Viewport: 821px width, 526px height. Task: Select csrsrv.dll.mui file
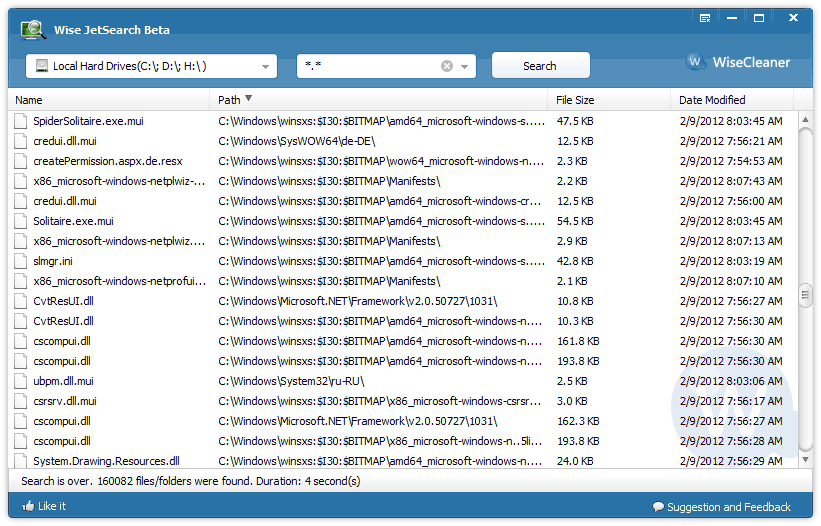[403, 401]
